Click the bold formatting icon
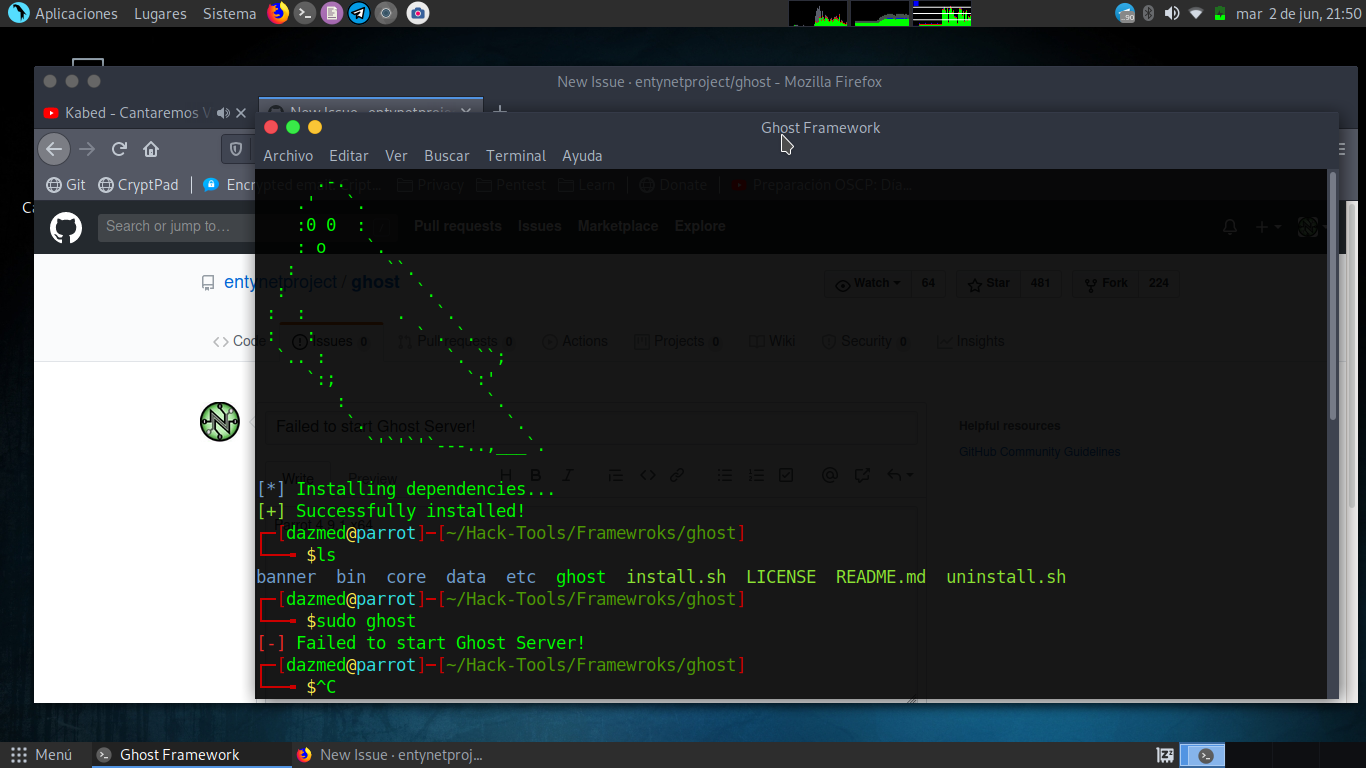The width and height of the screenshot is (1366, 768). pos(536,474)
